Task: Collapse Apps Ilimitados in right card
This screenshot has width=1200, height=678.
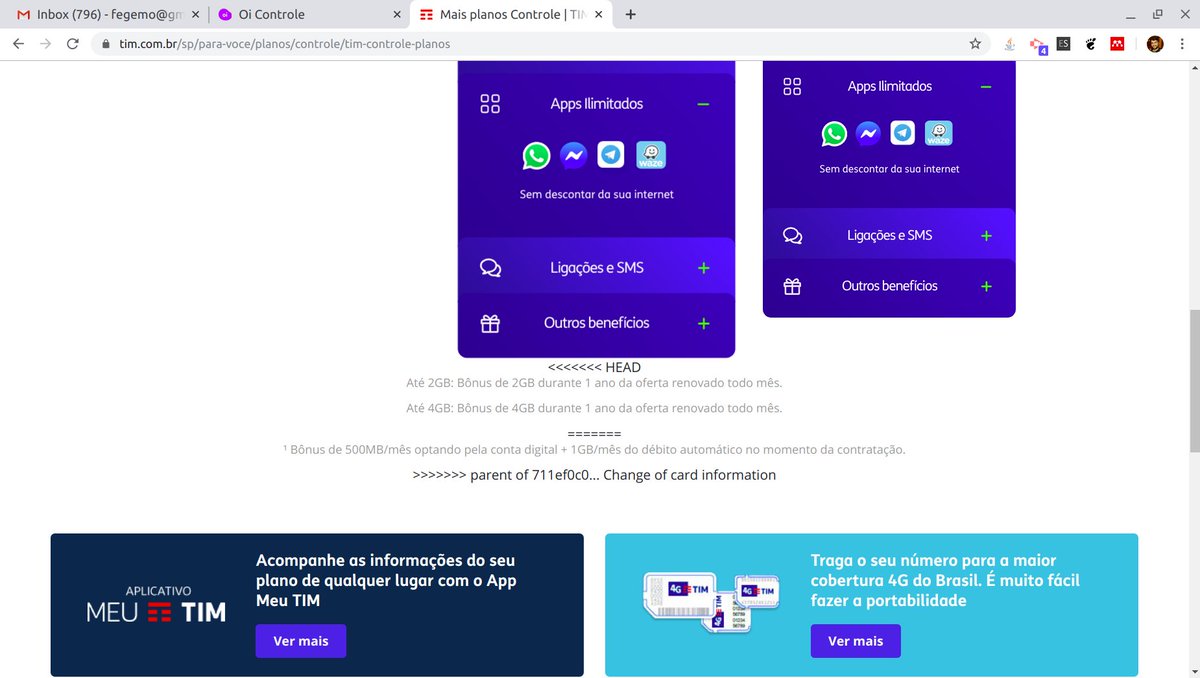Action: [986, 87]
